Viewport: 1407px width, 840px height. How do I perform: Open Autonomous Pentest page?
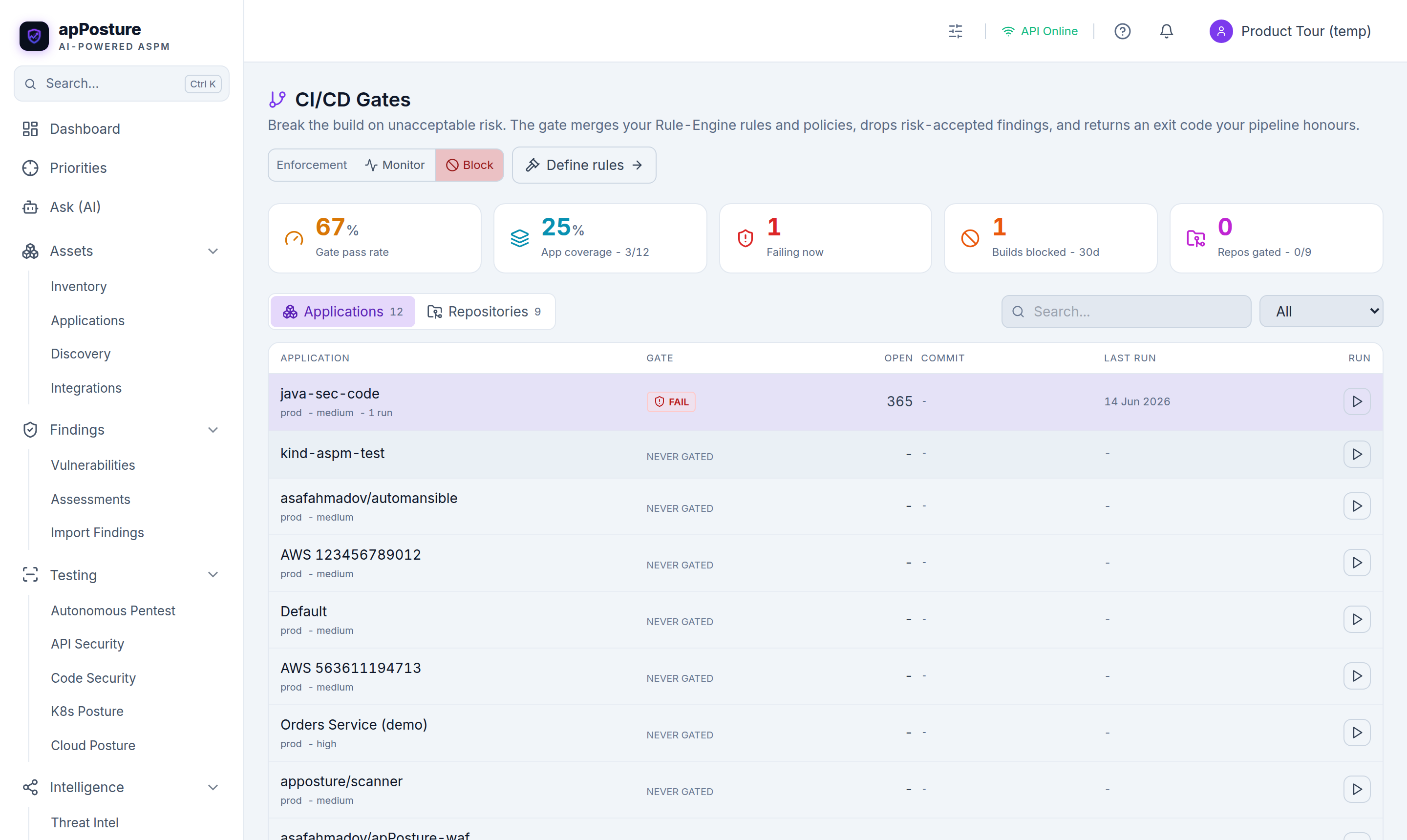[x=113, y=611]
